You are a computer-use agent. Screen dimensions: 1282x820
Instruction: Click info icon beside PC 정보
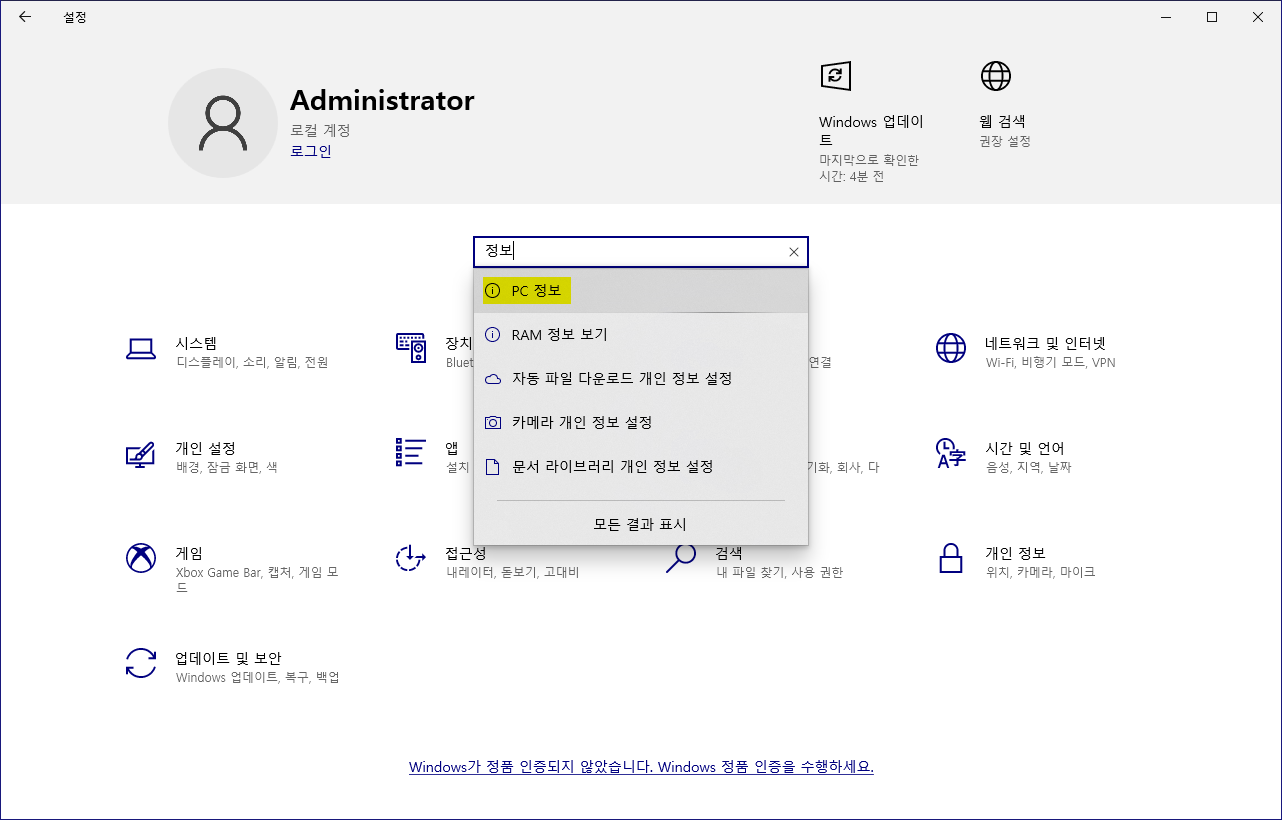492,291
